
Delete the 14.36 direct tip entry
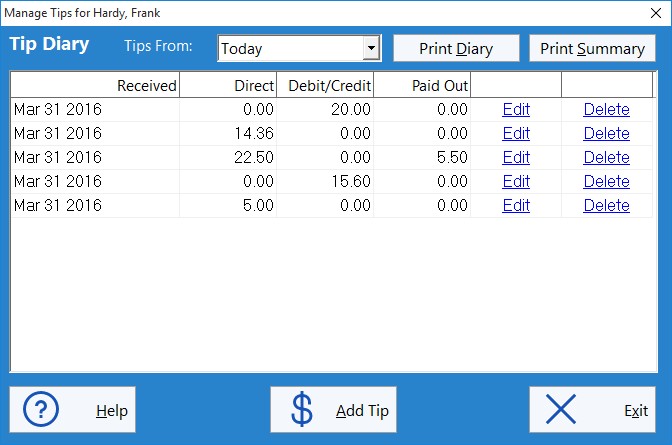point(606,133)
